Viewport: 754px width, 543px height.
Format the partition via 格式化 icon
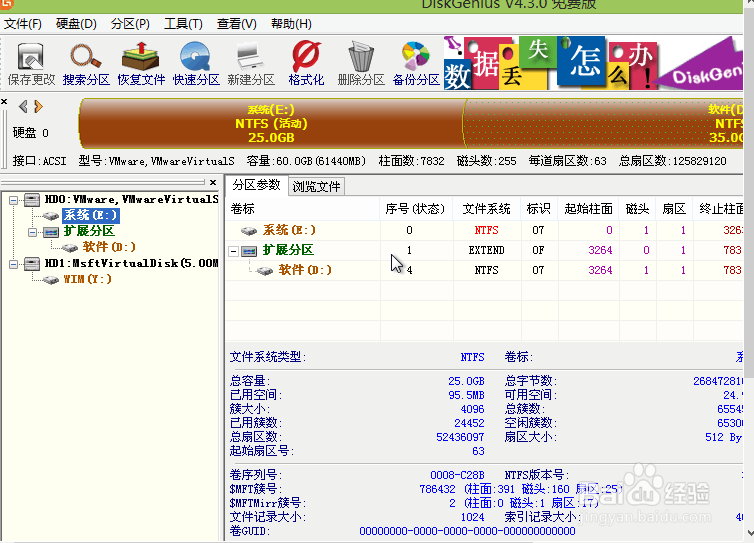pos(306,64)
